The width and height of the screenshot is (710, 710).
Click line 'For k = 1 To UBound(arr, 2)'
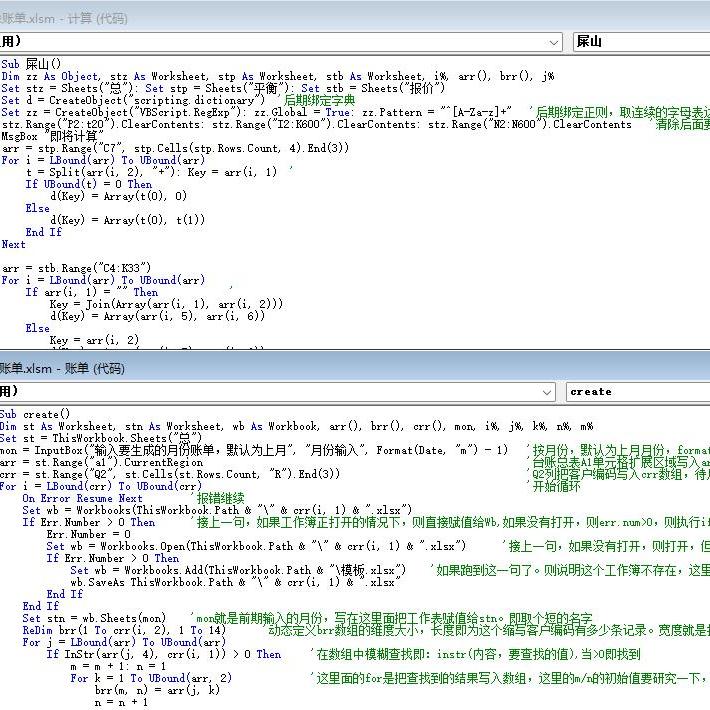(151, 678)
